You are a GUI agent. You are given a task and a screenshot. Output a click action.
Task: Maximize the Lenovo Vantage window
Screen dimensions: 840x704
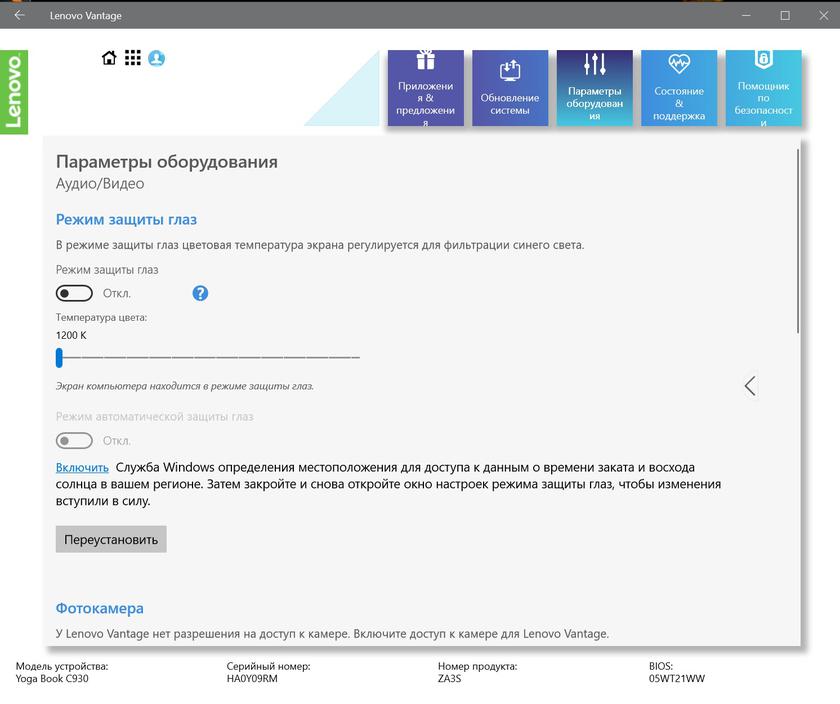coord(785,15)
